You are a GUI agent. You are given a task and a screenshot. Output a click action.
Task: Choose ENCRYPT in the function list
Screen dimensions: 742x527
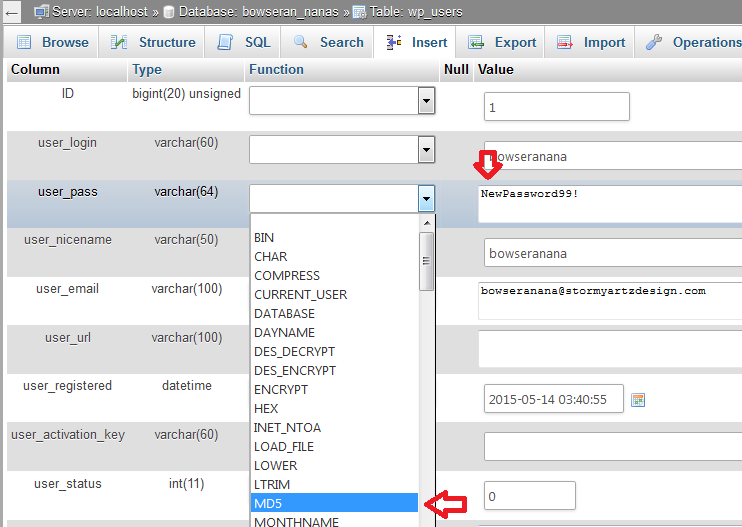[334, 389]
